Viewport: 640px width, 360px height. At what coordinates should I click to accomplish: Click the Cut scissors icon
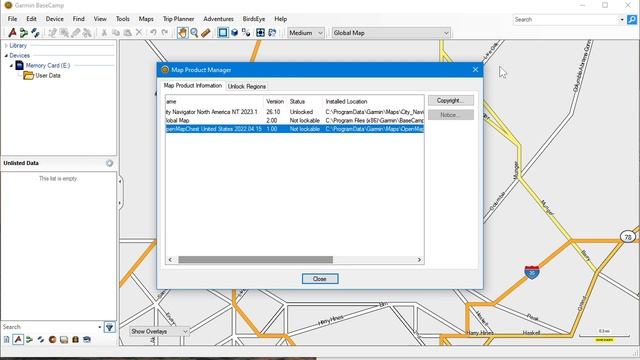point(104,33)
